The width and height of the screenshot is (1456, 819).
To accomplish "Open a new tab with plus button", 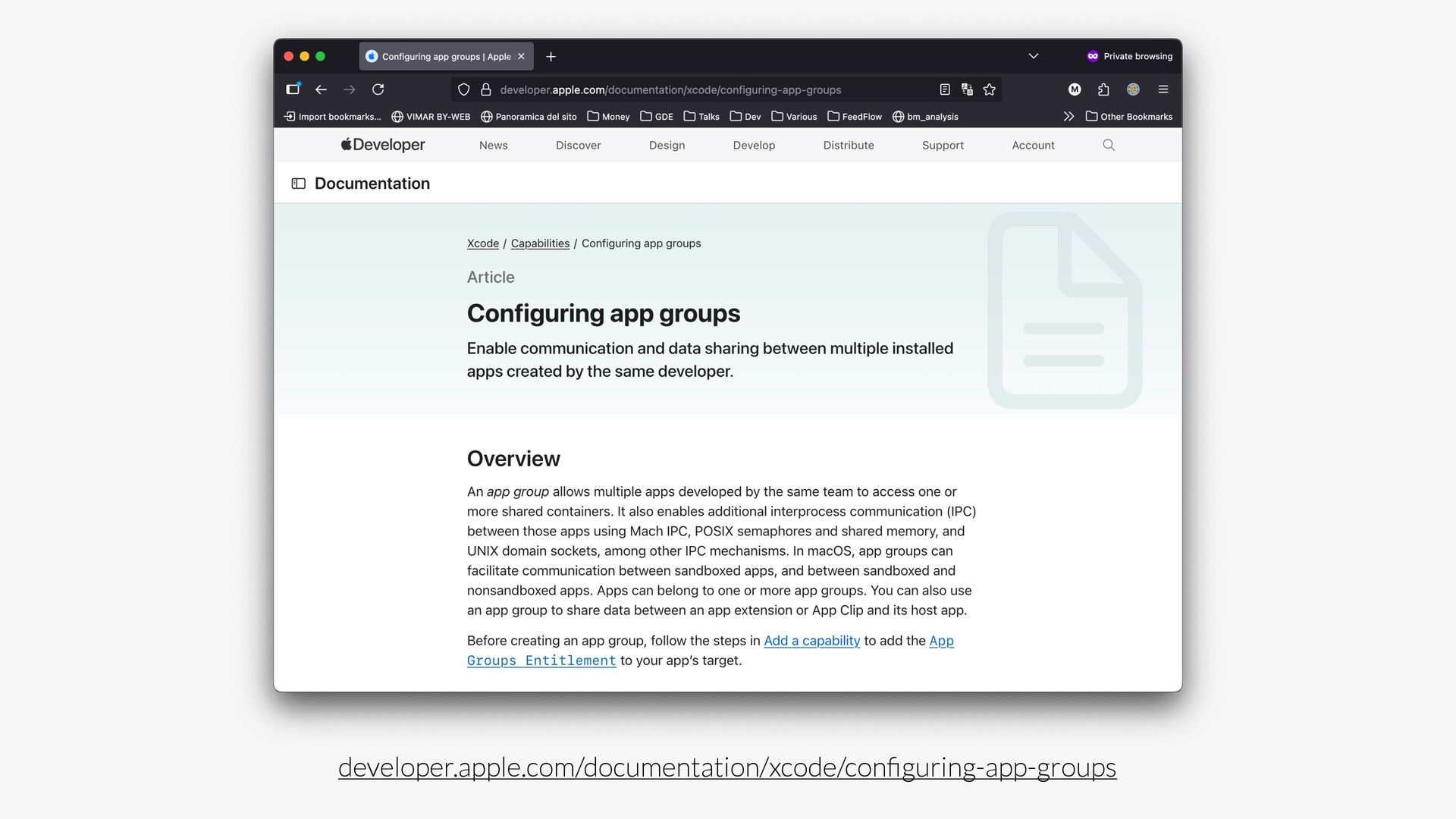I will click(551, 57).
